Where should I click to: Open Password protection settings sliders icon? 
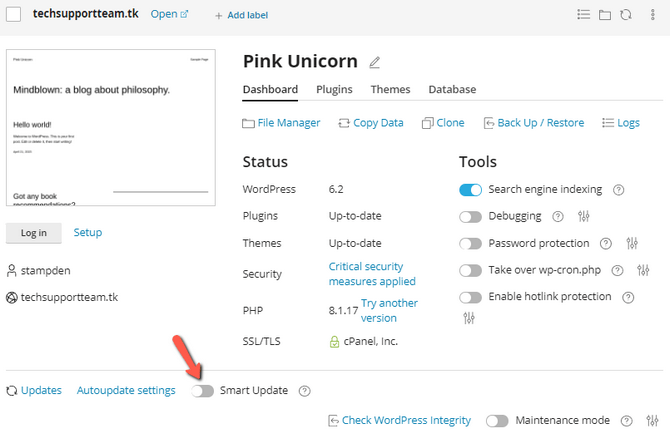(631, 243)
